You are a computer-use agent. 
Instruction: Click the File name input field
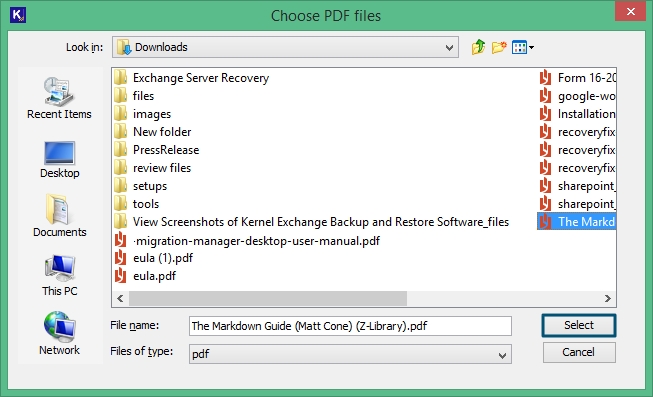[x=350, y=326]
